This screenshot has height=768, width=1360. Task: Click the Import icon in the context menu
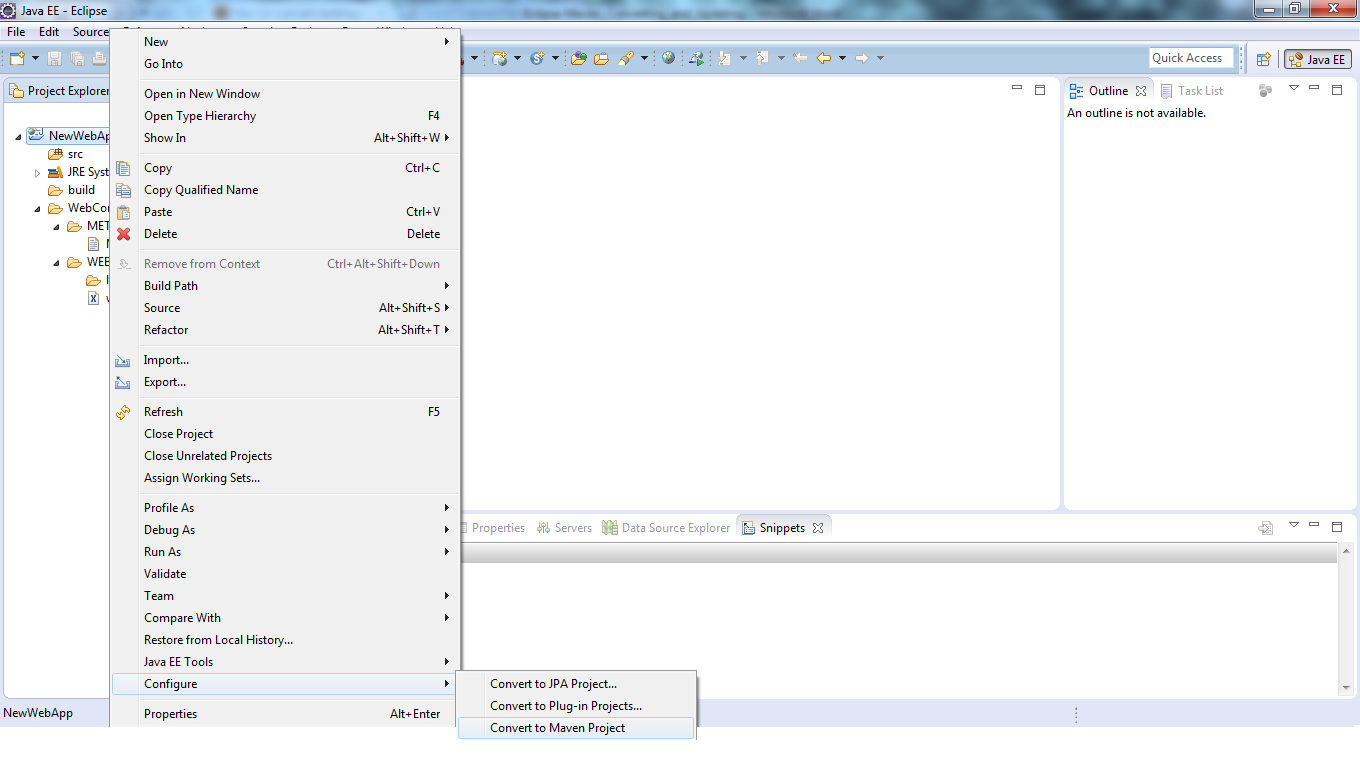tap(122, 359)
